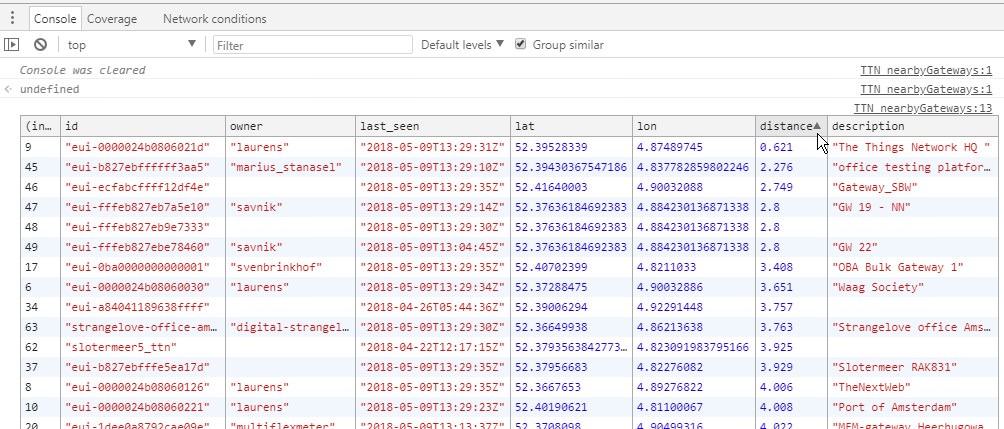Open the Default levels dropdown
The height and width of the screenshot is (429, 1004).
pos(462,45)
